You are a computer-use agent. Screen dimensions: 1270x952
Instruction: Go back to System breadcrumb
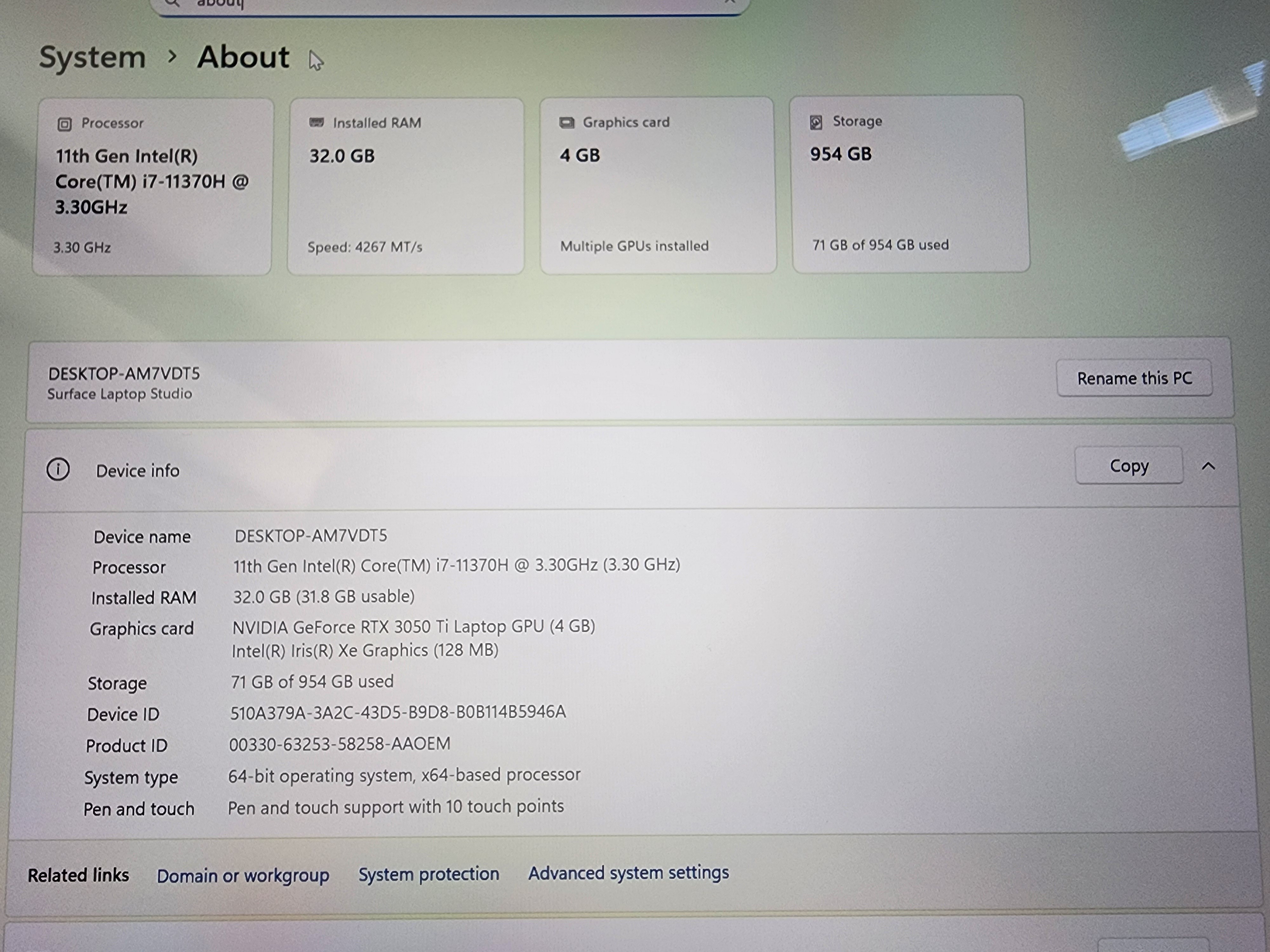coord(92,57)
